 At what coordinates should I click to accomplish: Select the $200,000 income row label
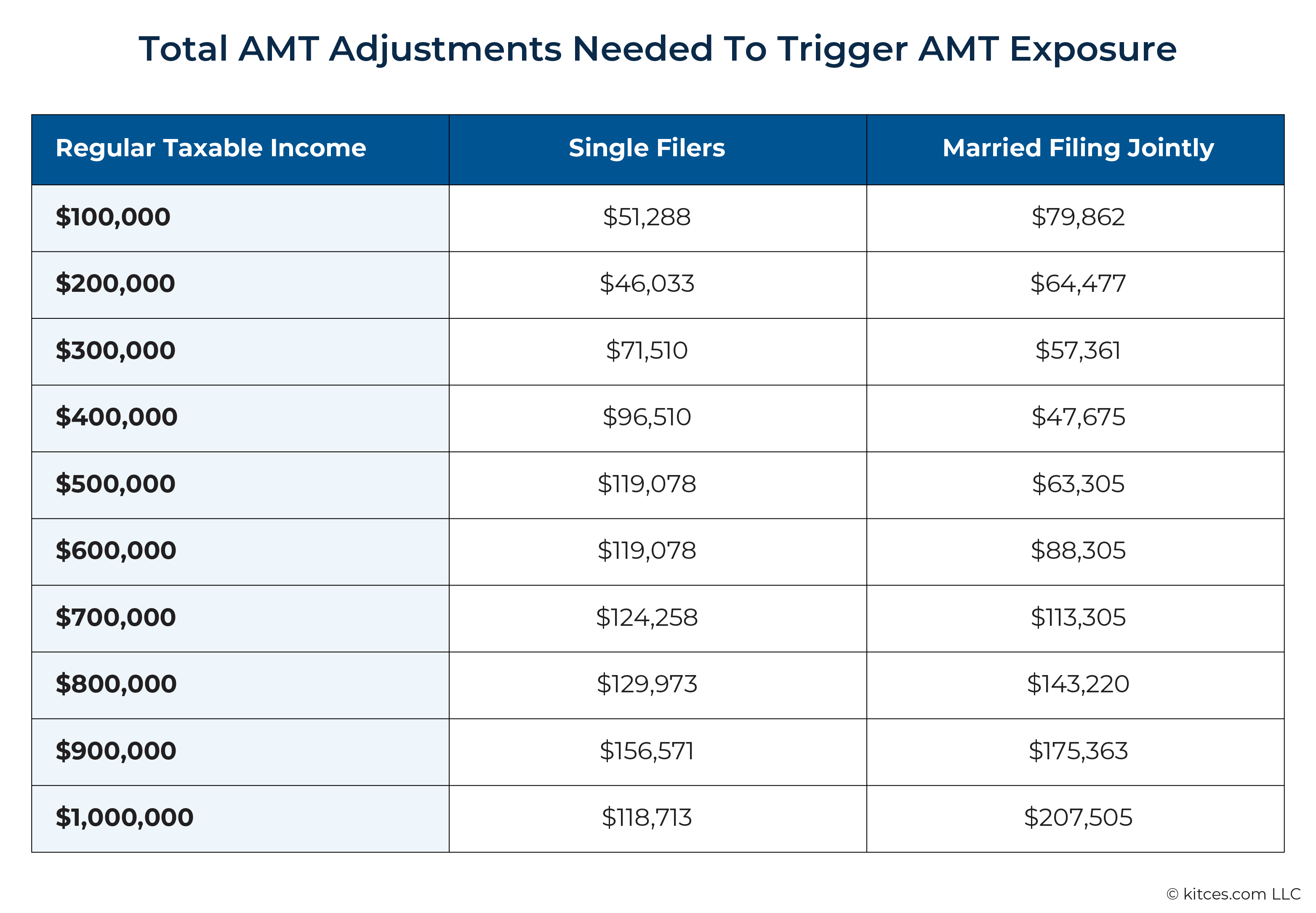pos(115,284)
